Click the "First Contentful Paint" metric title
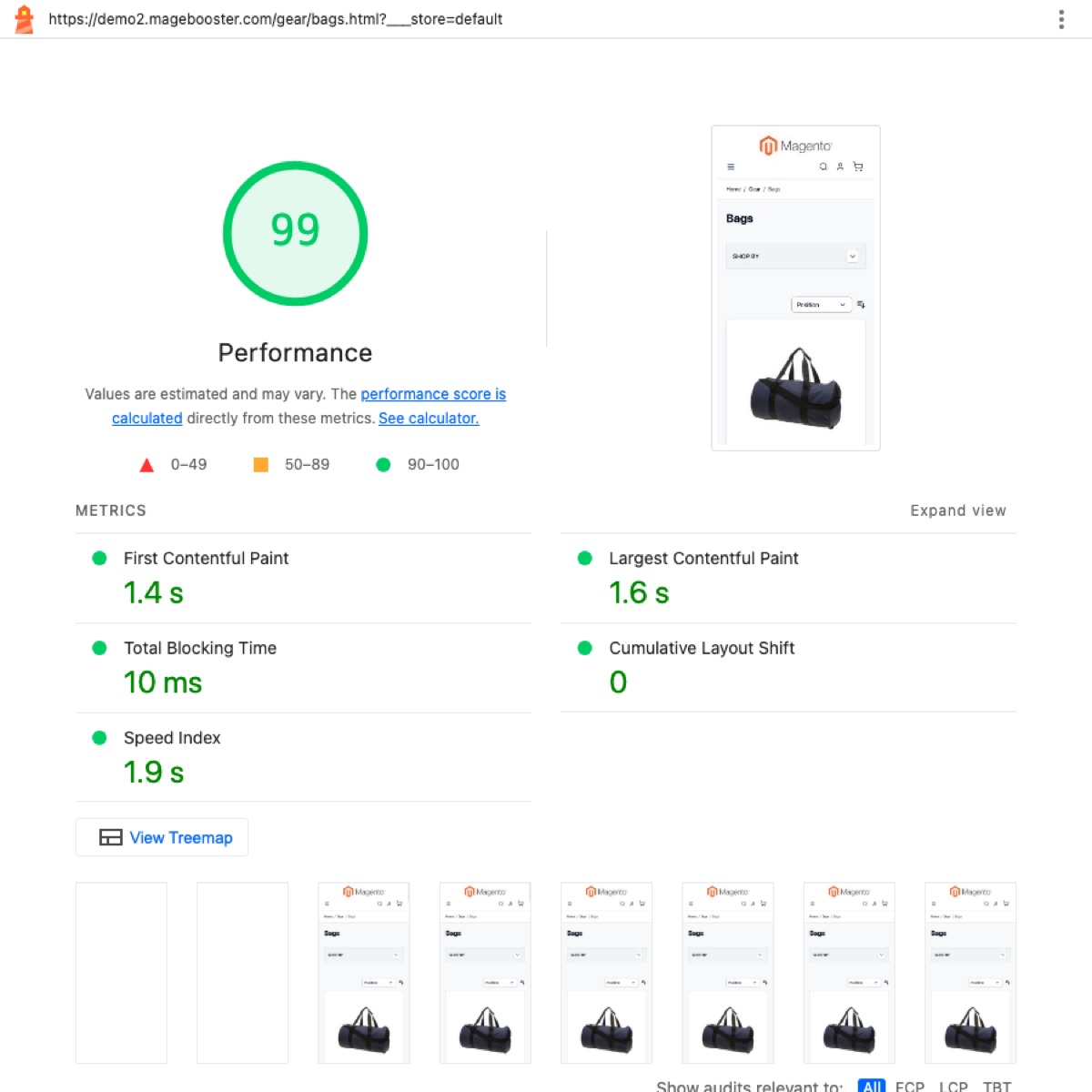This screenshot has width=1092, height=1092. tap(206, 559)
